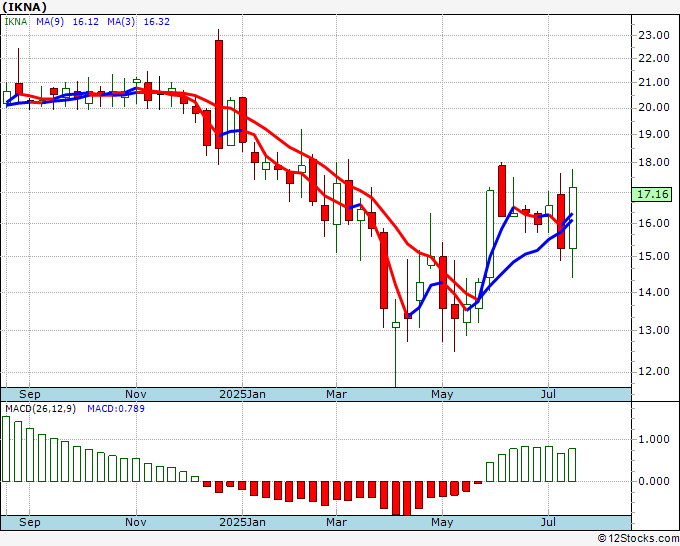680x546 pixels.
Task: Click the MACD:0.789 value label
Action: pyautogui.click(x=116, y=409)
